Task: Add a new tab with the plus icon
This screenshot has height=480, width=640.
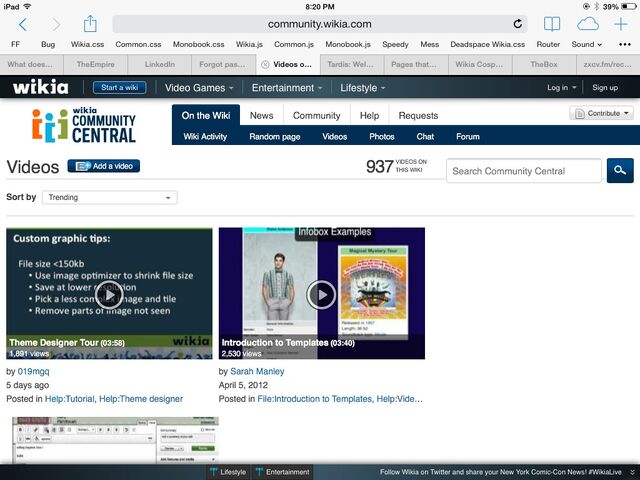Action: pos(621,24)
